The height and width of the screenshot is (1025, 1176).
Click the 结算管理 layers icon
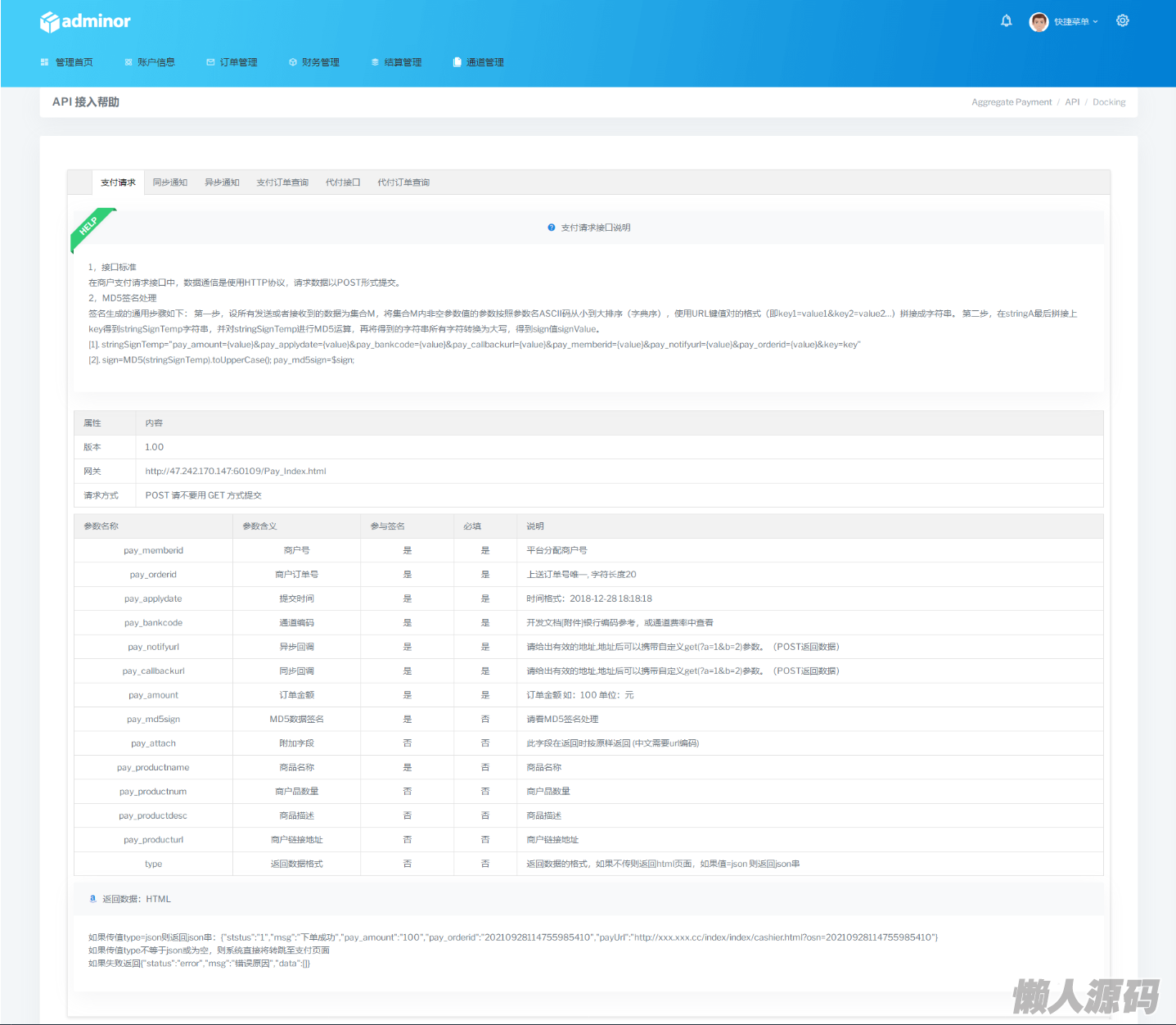pos(375,62)
